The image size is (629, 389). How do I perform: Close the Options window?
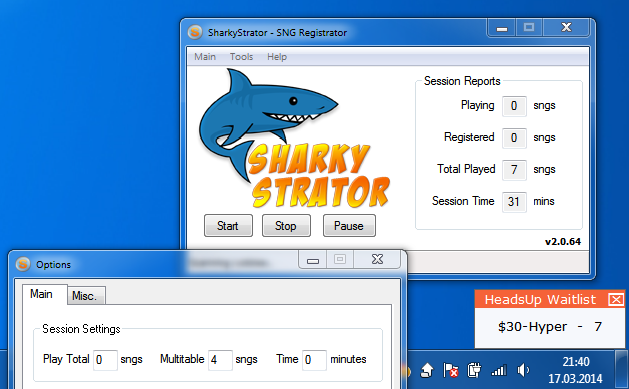pos(377,259)
